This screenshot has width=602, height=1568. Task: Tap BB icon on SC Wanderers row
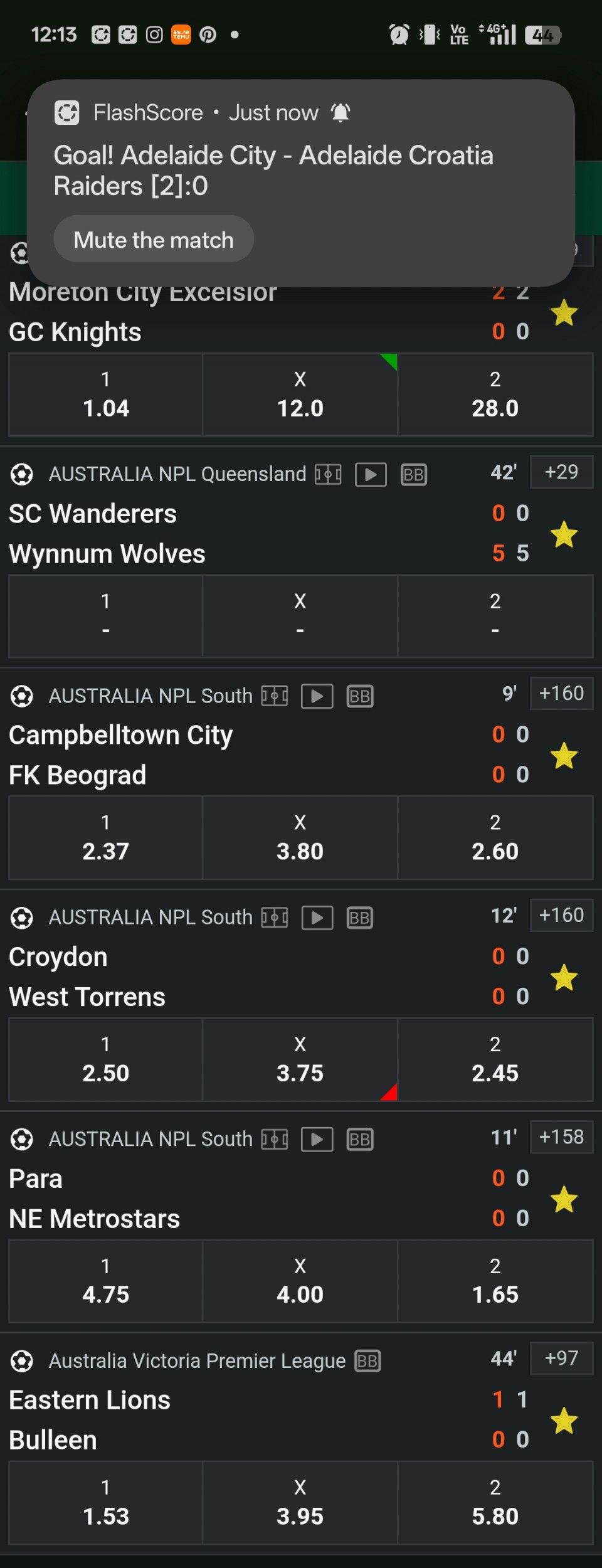[414, 475]
